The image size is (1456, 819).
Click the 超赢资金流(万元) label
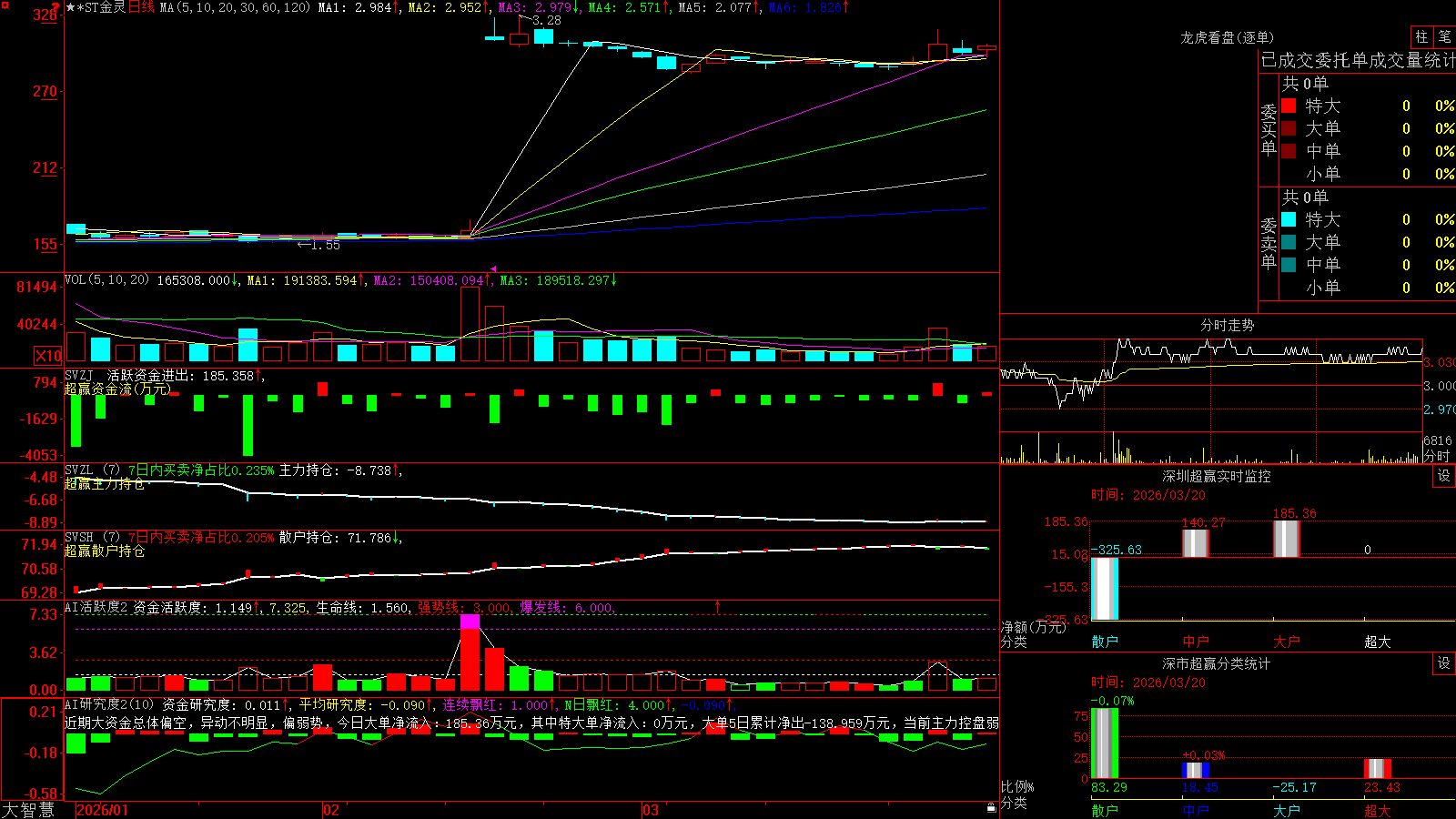(117, 389)
